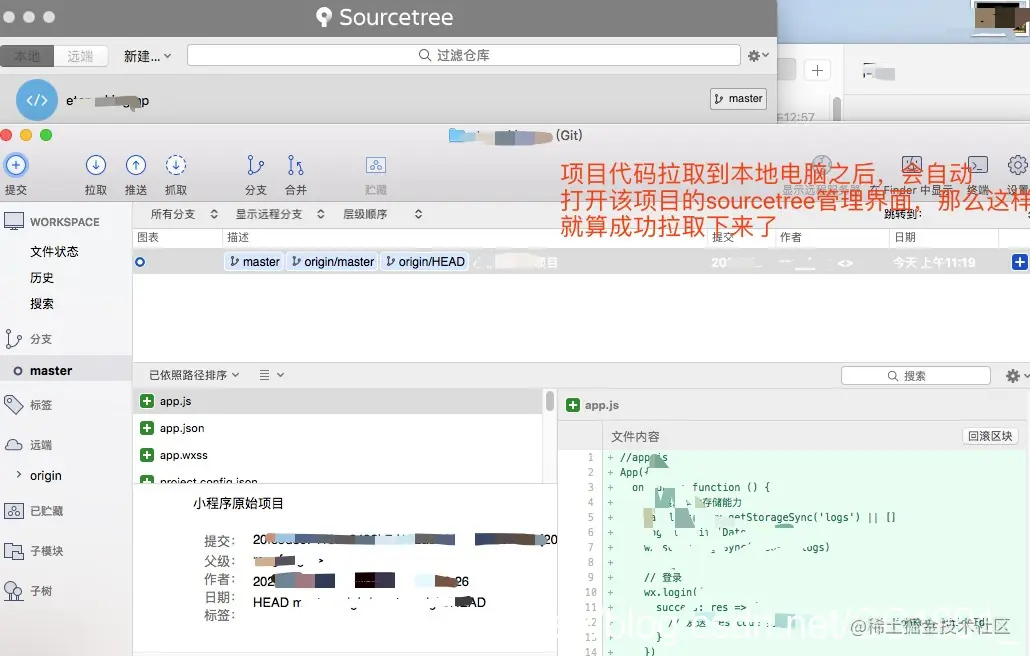Select the 已贮藏 stashes sidebar section

click(x=46, y=511)
